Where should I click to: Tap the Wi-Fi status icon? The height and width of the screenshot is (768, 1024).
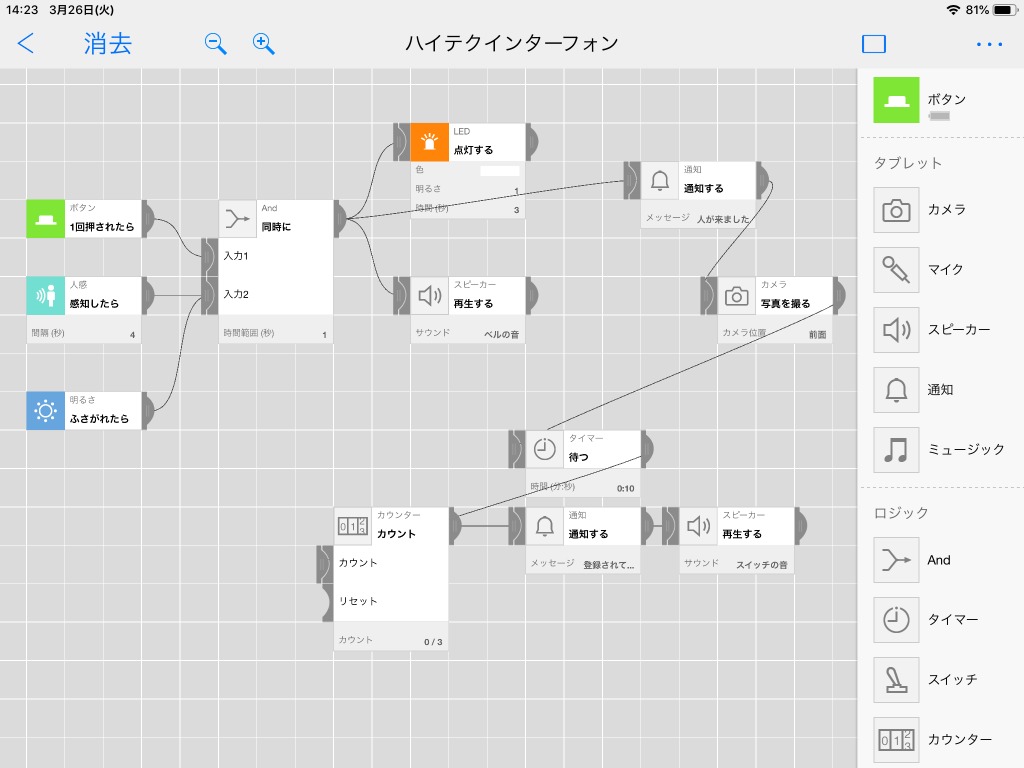tap(953, 10)
